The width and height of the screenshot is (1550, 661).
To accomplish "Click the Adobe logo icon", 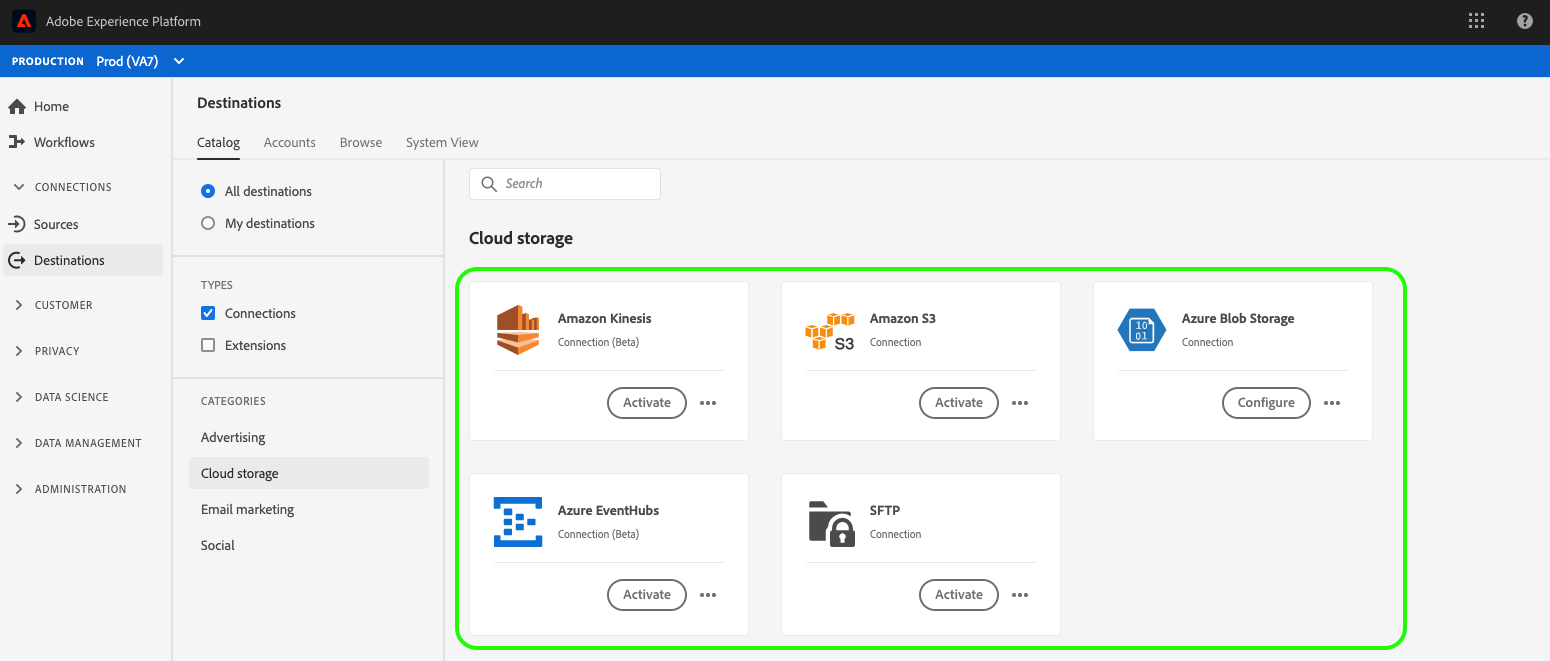I will pos(25,21).
